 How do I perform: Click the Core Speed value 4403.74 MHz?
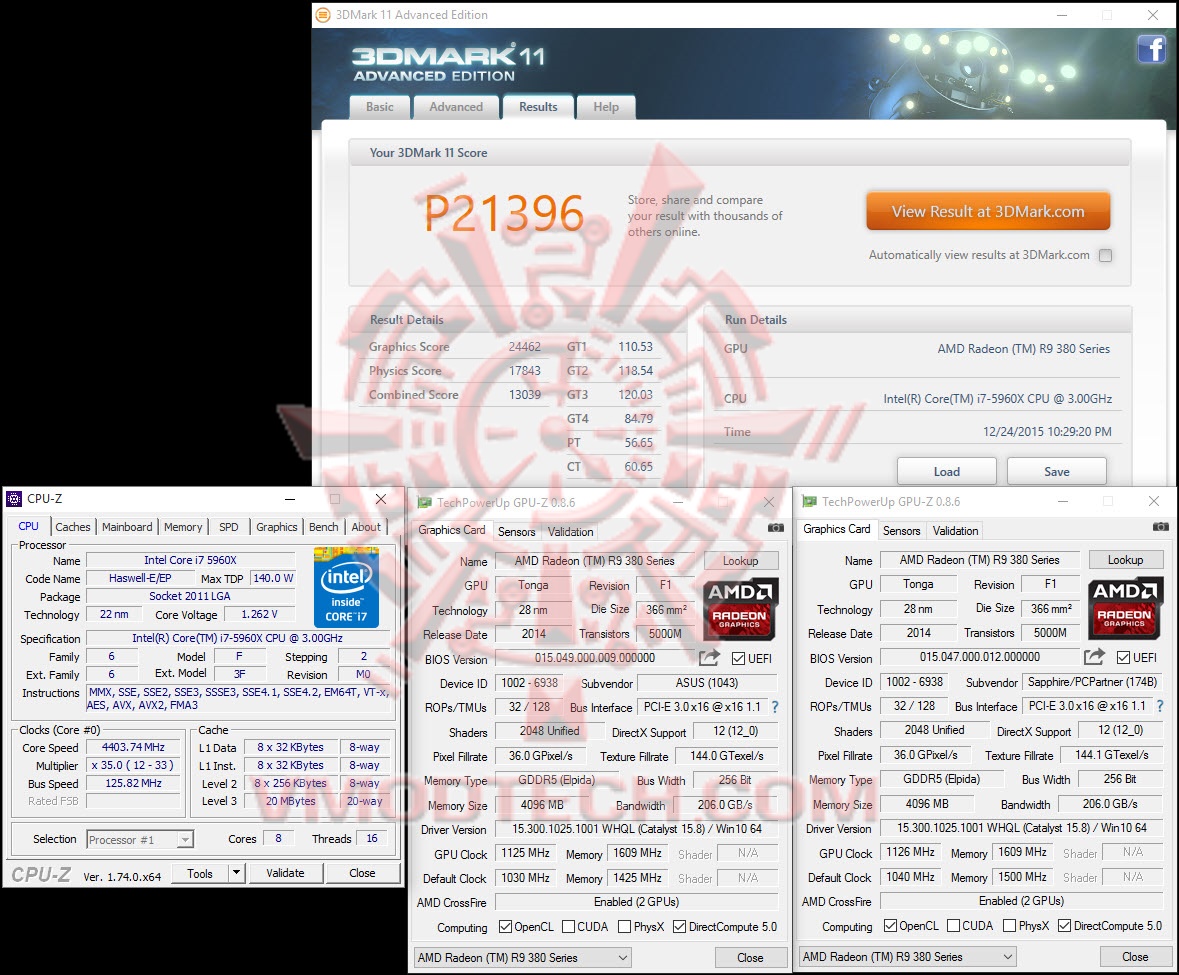[x=133, y=747]
